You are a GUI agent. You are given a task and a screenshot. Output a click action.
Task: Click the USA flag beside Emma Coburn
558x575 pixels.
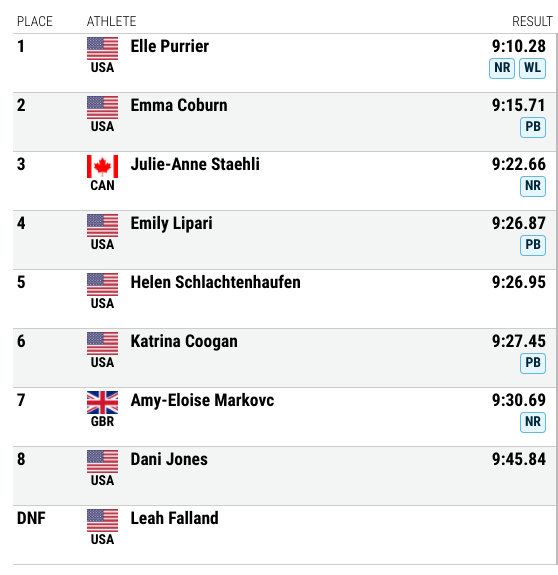pos(102,107)
